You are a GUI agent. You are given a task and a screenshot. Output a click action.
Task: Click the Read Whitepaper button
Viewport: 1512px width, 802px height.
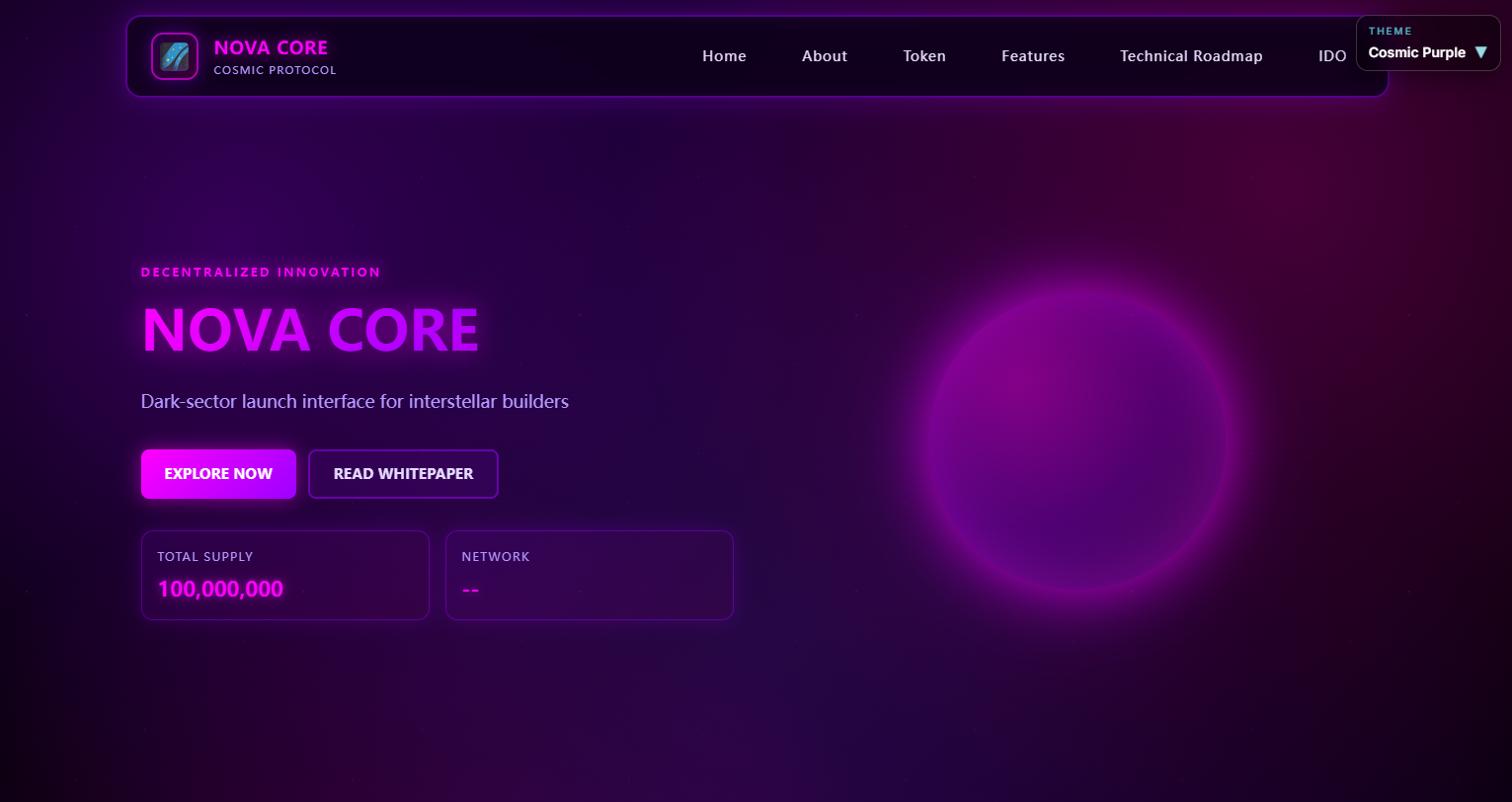click(x=403, y=474)
